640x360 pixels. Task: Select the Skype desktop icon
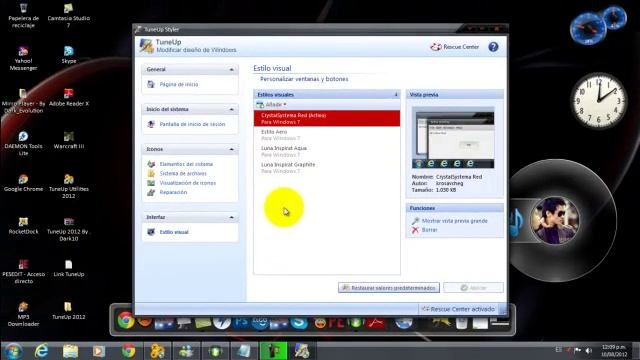[x=69, y=55]
